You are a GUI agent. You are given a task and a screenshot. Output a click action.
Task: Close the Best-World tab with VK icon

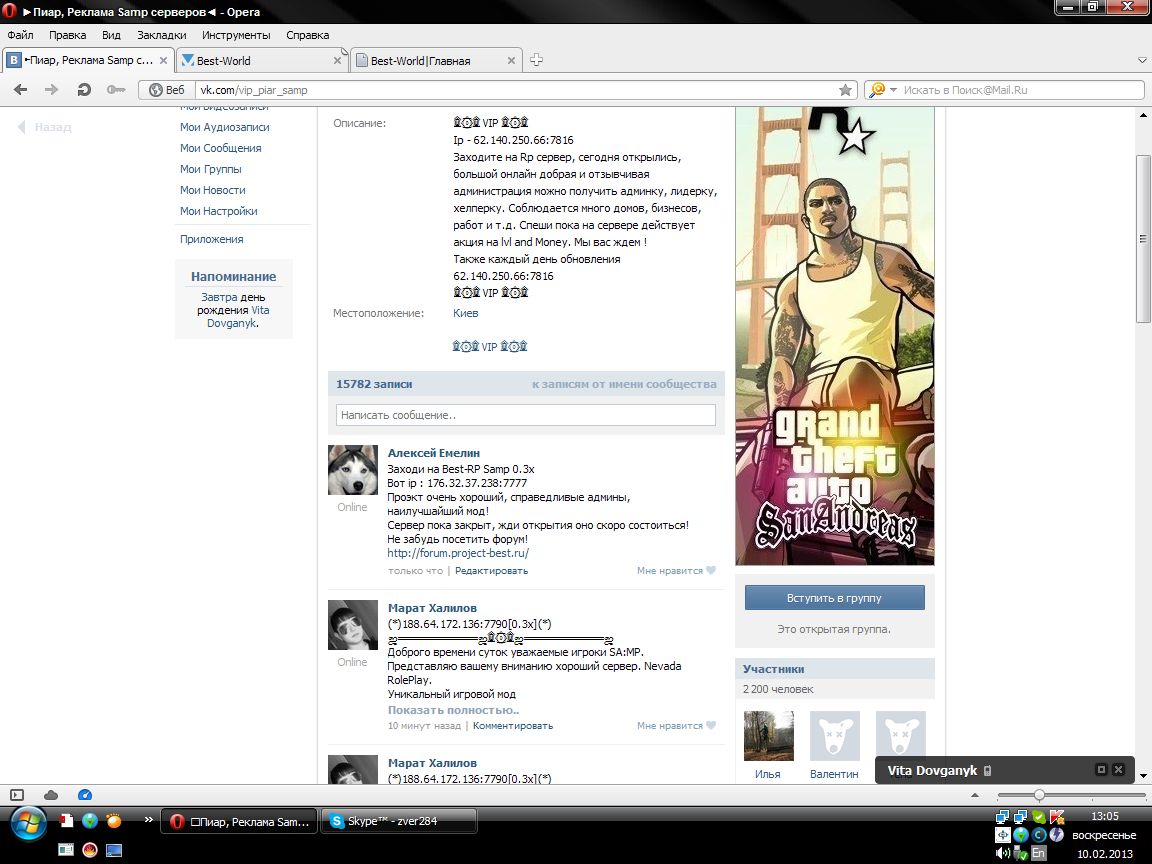337,61
